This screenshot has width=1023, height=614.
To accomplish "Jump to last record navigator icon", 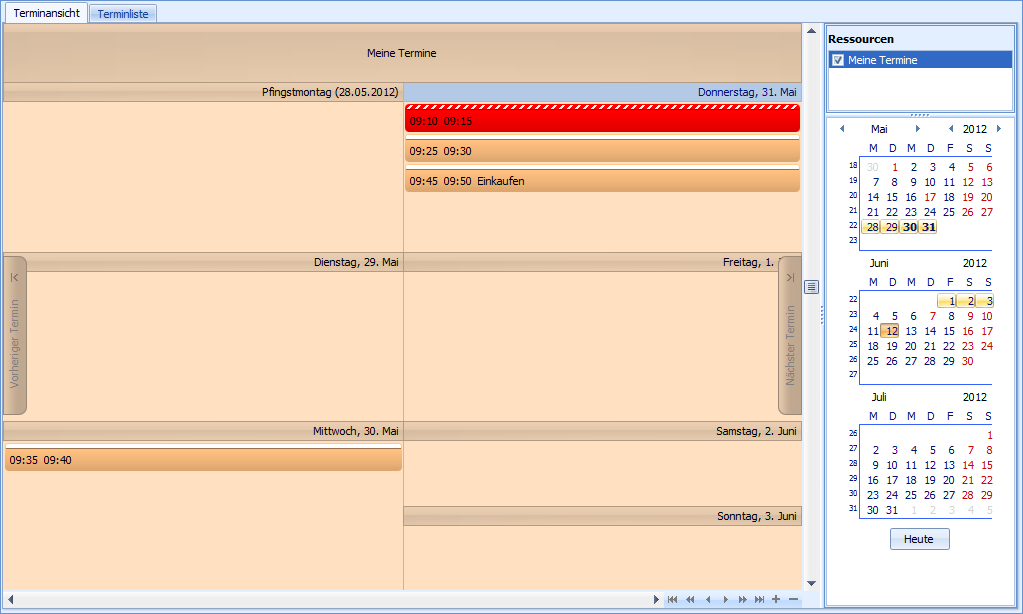I will (x=759, y=599).
